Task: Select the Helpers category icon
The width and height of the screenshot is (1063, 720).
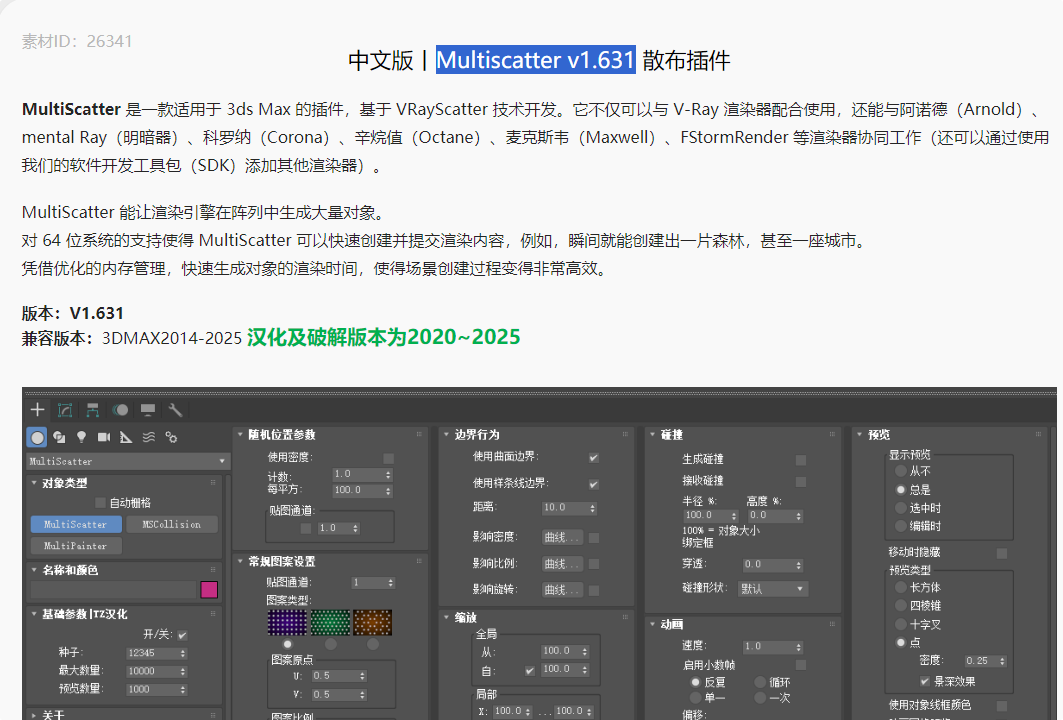Action: (126, 437)
